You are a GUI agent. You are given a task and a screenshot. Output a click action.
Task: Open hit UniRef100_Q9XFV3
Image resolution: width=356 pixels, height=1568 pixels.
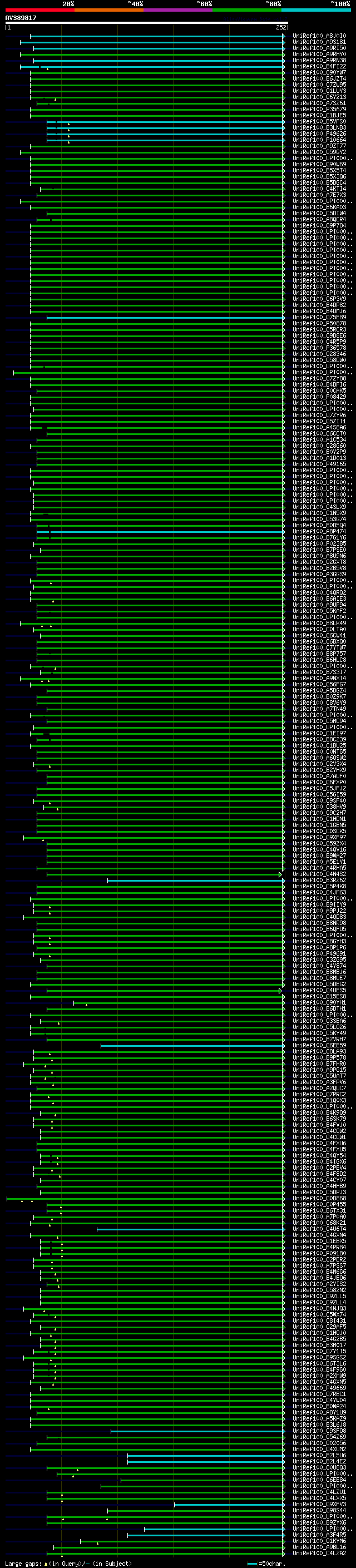point(319,1504)
